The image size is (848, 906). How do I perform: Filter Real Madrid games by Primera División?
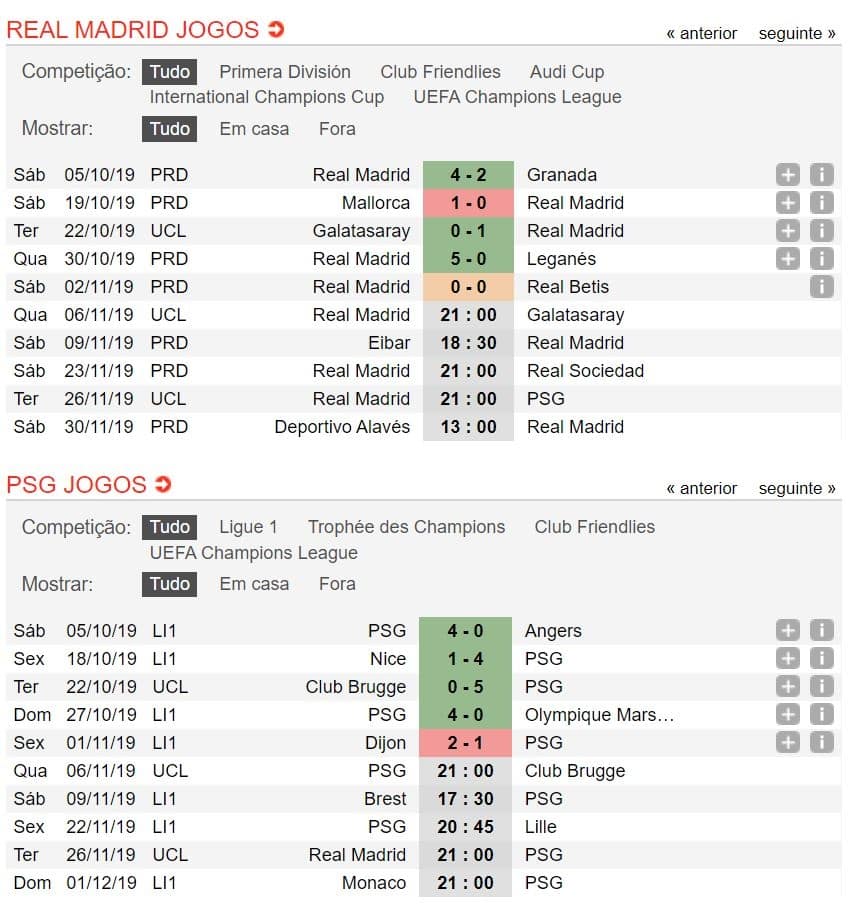coord(285,72)
